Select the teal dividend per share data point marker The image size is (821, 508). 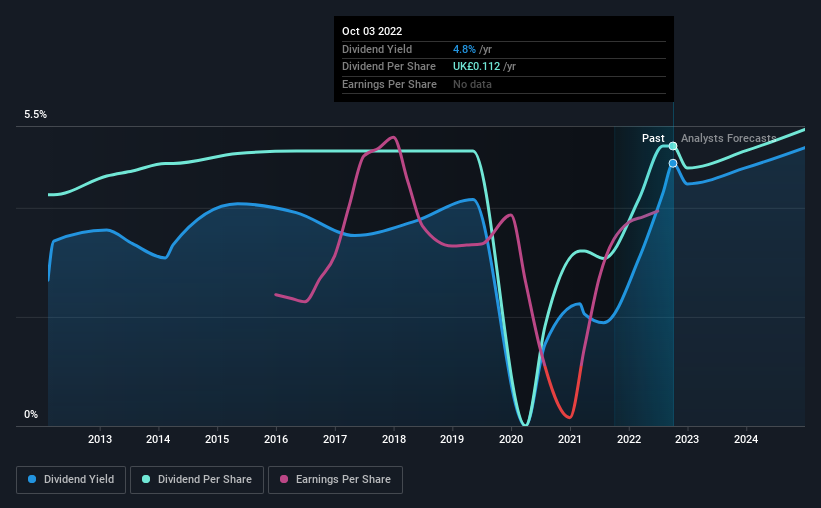673,146
